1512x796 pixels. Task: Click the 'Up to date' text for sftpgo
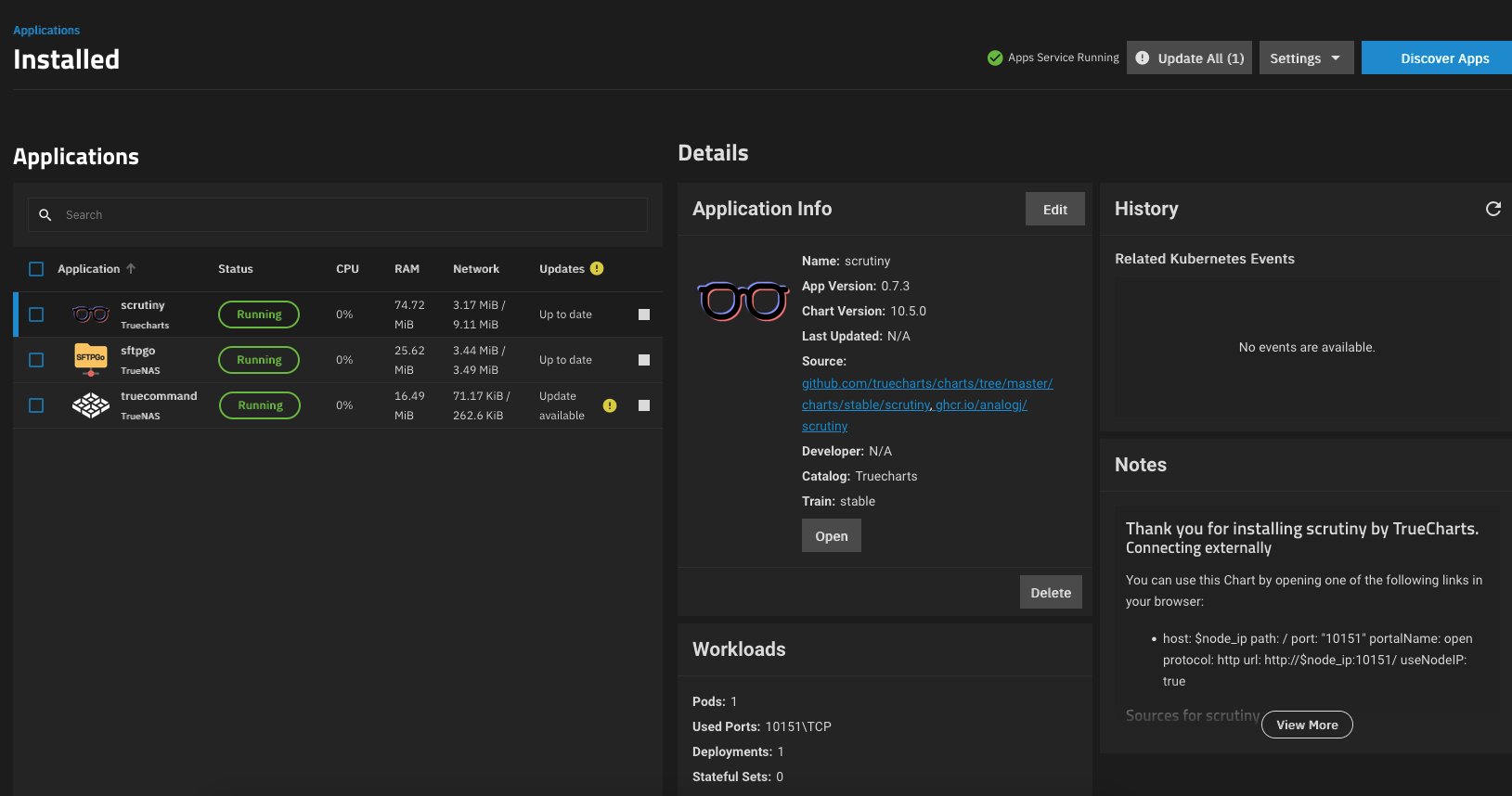point(565,360)
